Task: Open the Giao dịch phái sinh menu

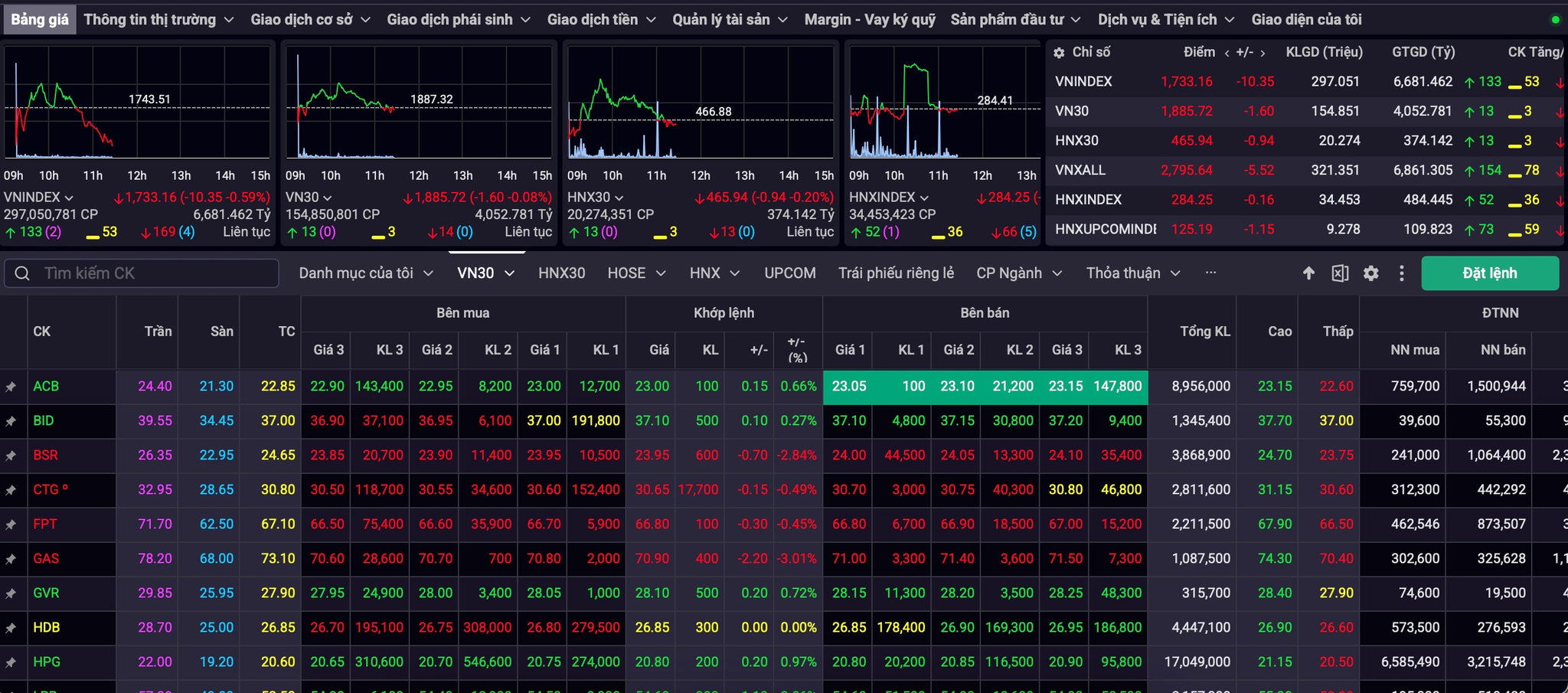Action: click(x=458, y=20)
